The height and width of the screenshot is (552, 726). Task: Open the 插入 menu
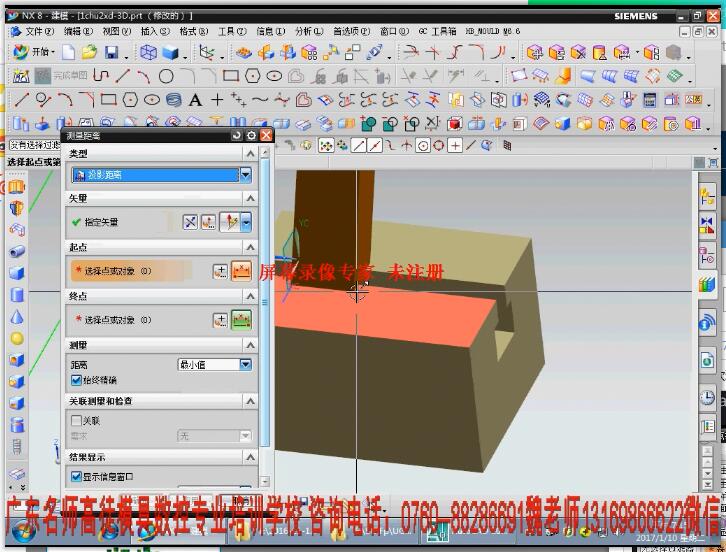coord(155,31)
